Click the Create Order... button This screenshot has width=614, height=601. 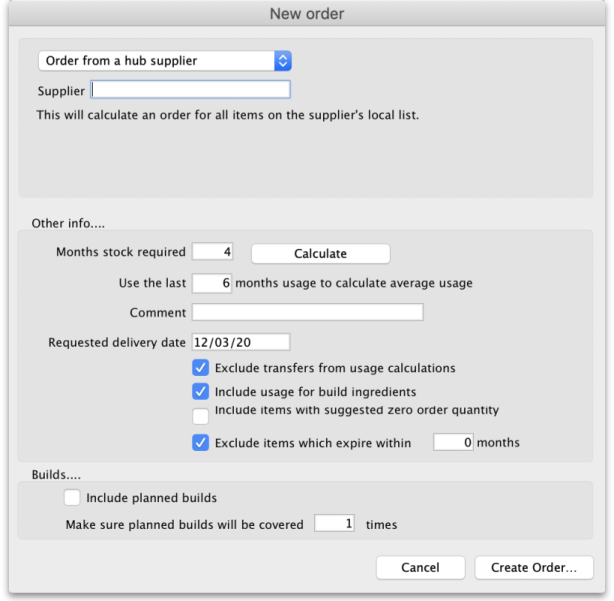tap(534, 567)
